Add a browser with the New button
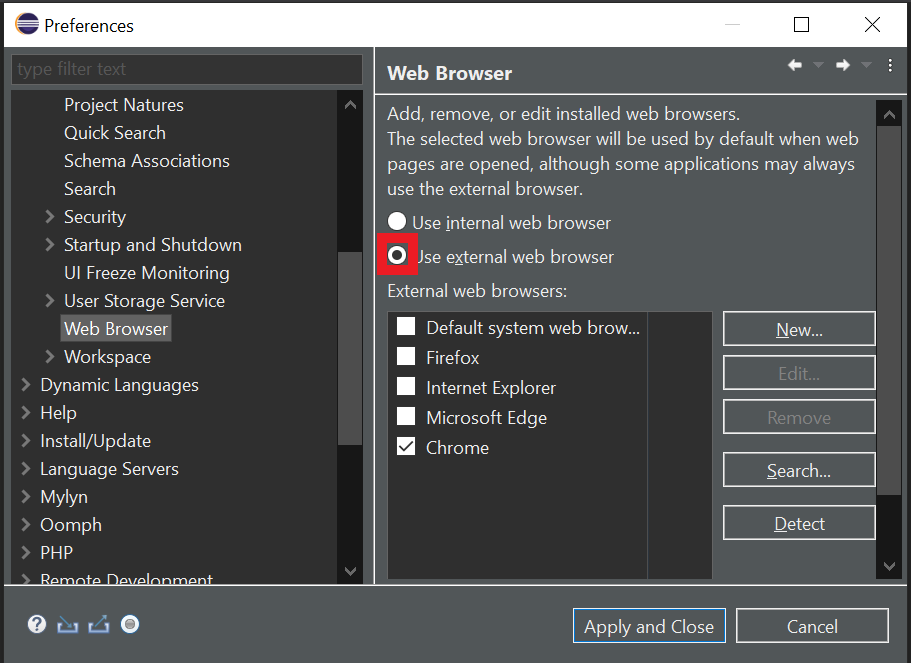911x663 pixels. (x=798, y=327)
